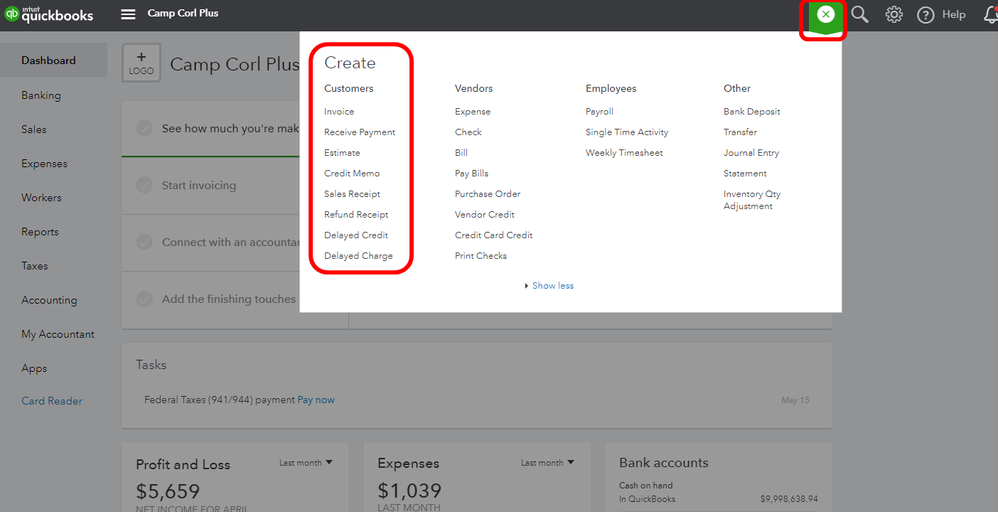Open the notifications bell icon
This screenshot has width=998, height=512.
pyautogui.click(x=990, y=14)
